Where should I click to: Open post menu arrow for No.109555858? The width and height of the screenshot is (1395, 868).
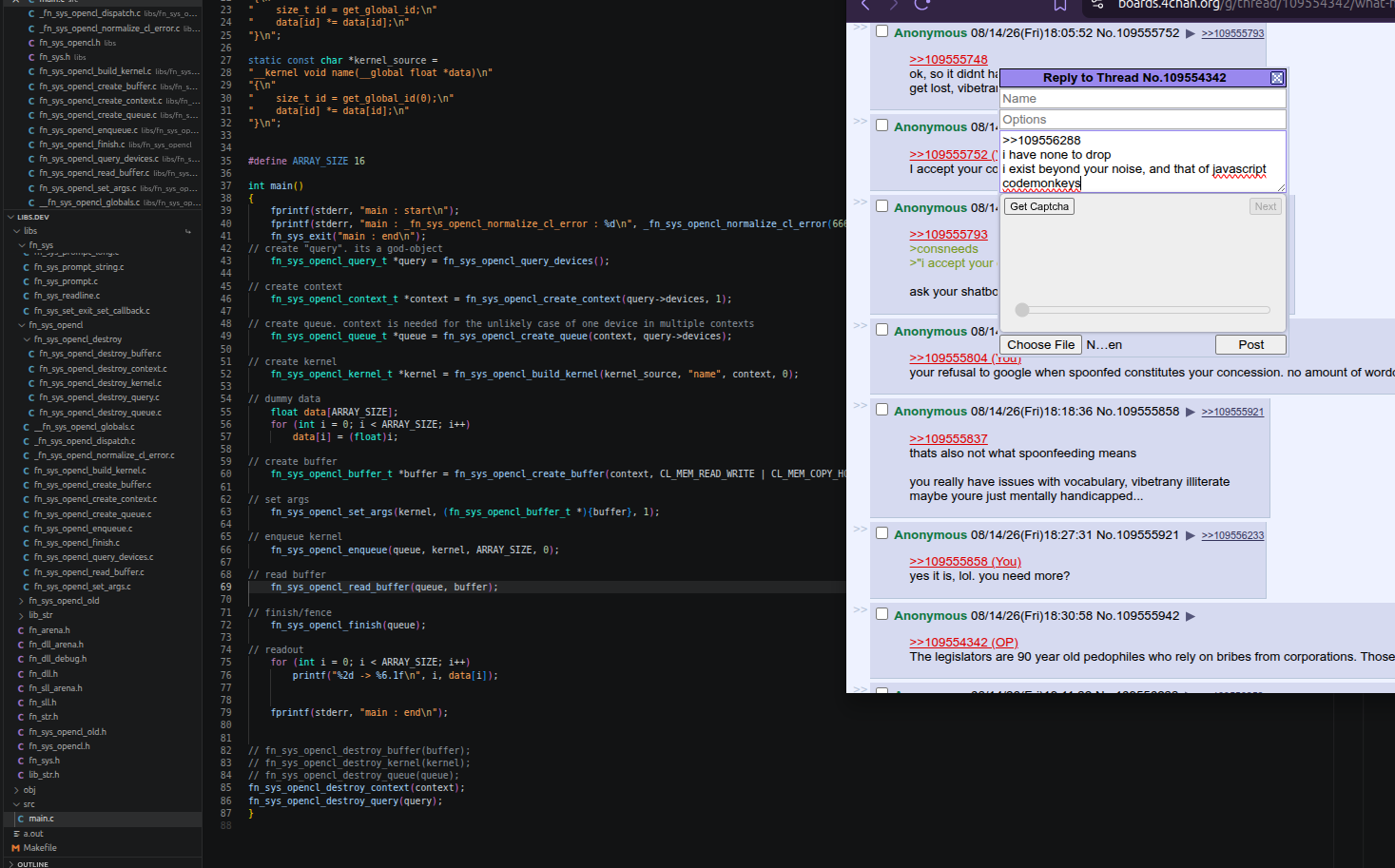coord(1190,412)
